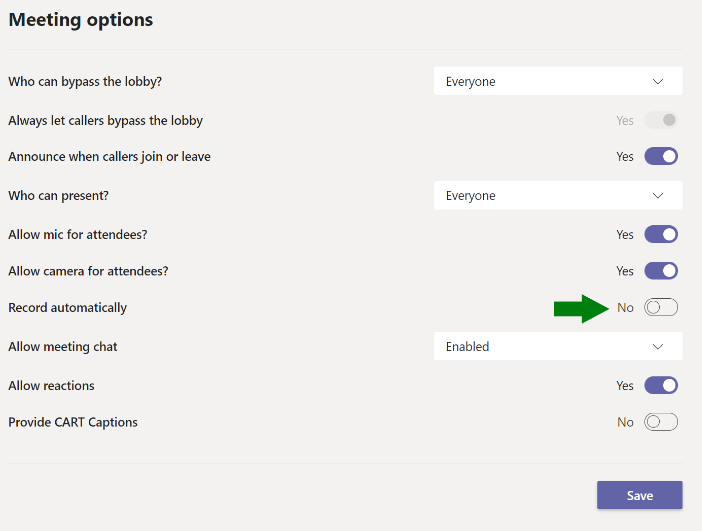The height and width of the screenshot is (531, 702).
Task: Click the Provide CART Captions label
Action: pos(73,422)
